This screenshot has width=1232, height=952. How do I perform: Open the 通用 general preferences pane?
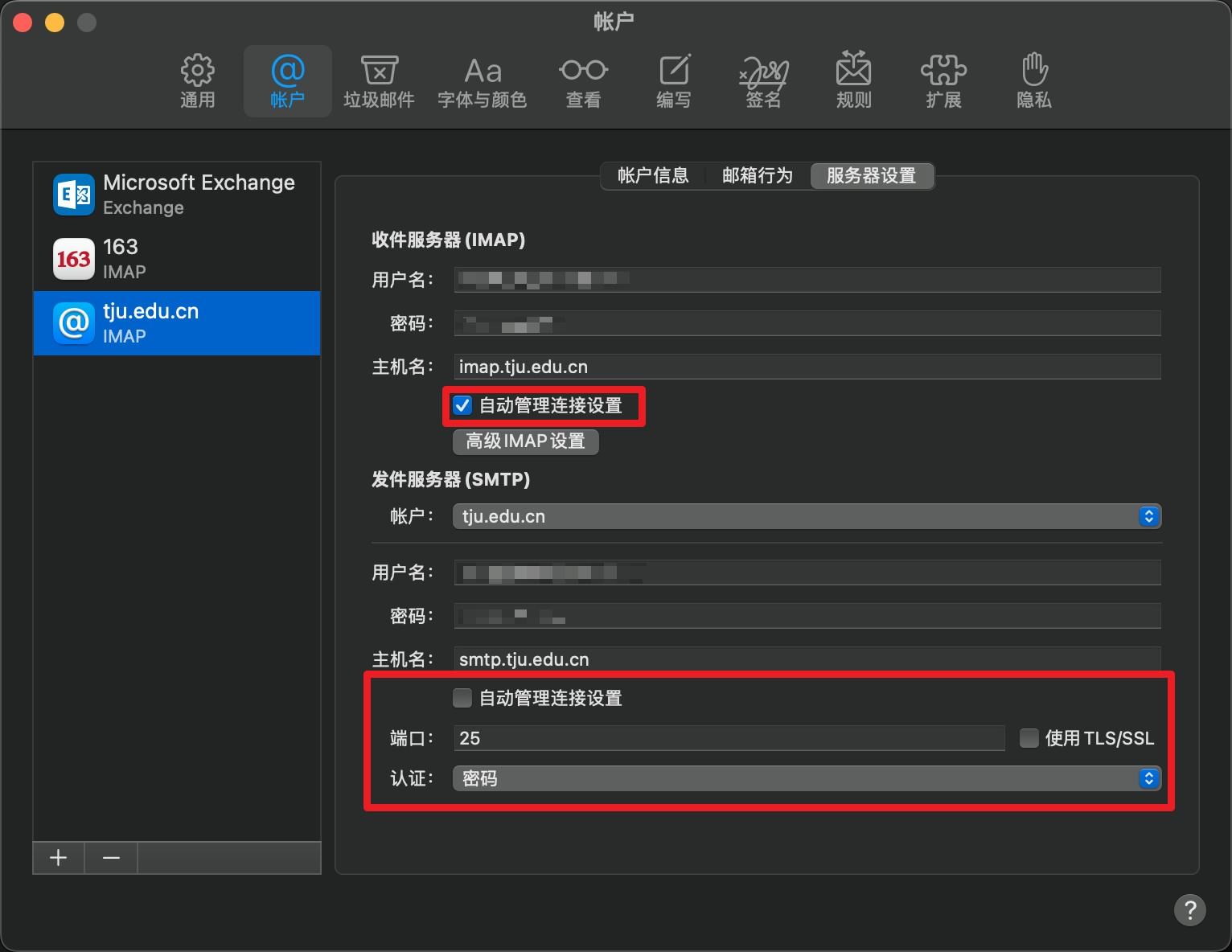click(x=197, y=81)
